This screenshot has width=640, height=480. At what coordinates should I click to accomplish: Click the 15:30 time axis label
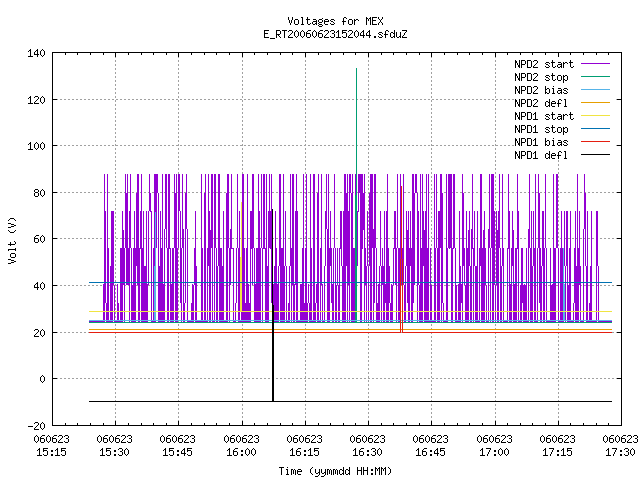tap(115, 452)
